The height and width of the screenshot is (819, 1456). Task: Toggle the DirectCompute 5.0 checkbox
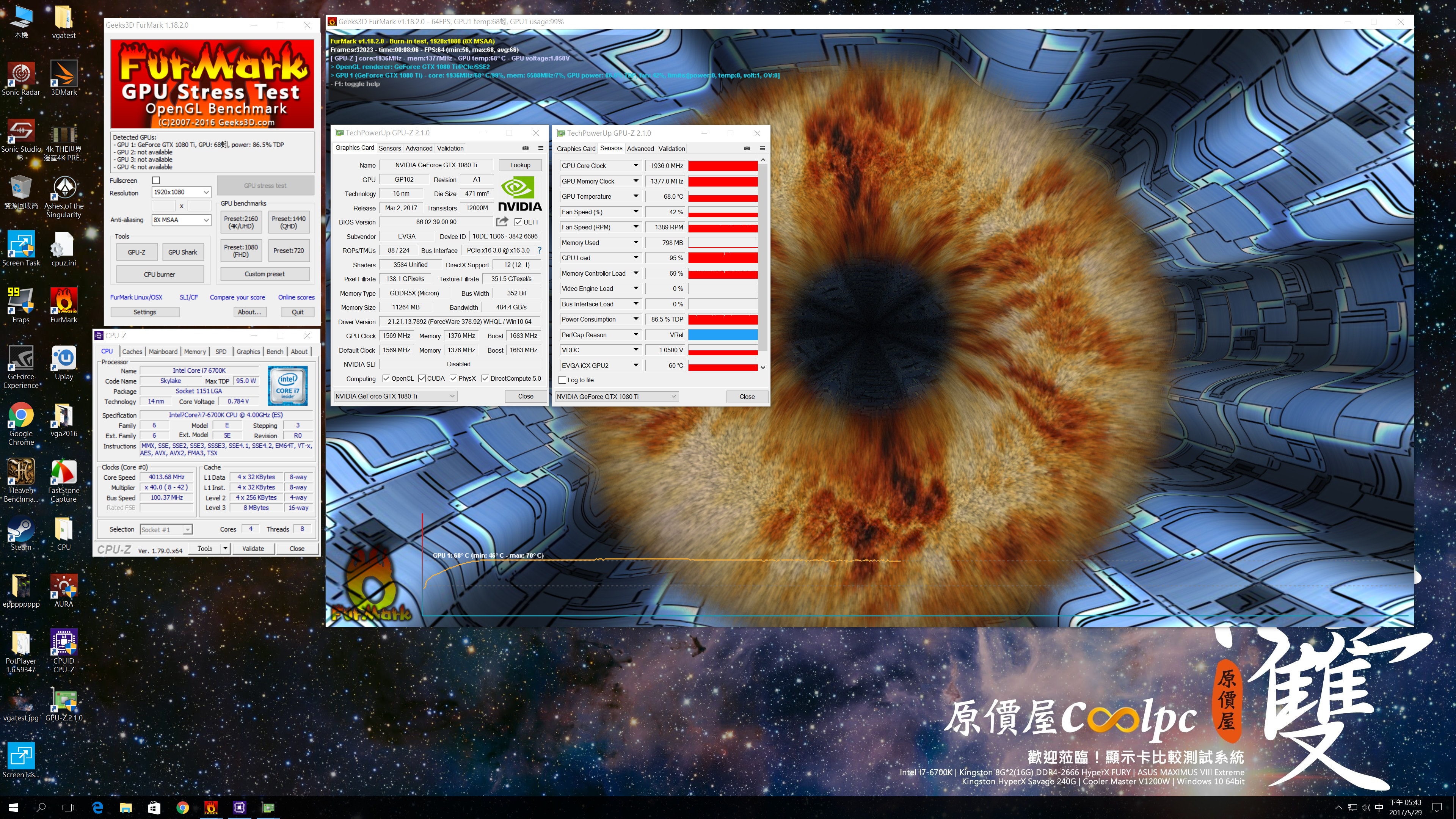click(485, 379)
